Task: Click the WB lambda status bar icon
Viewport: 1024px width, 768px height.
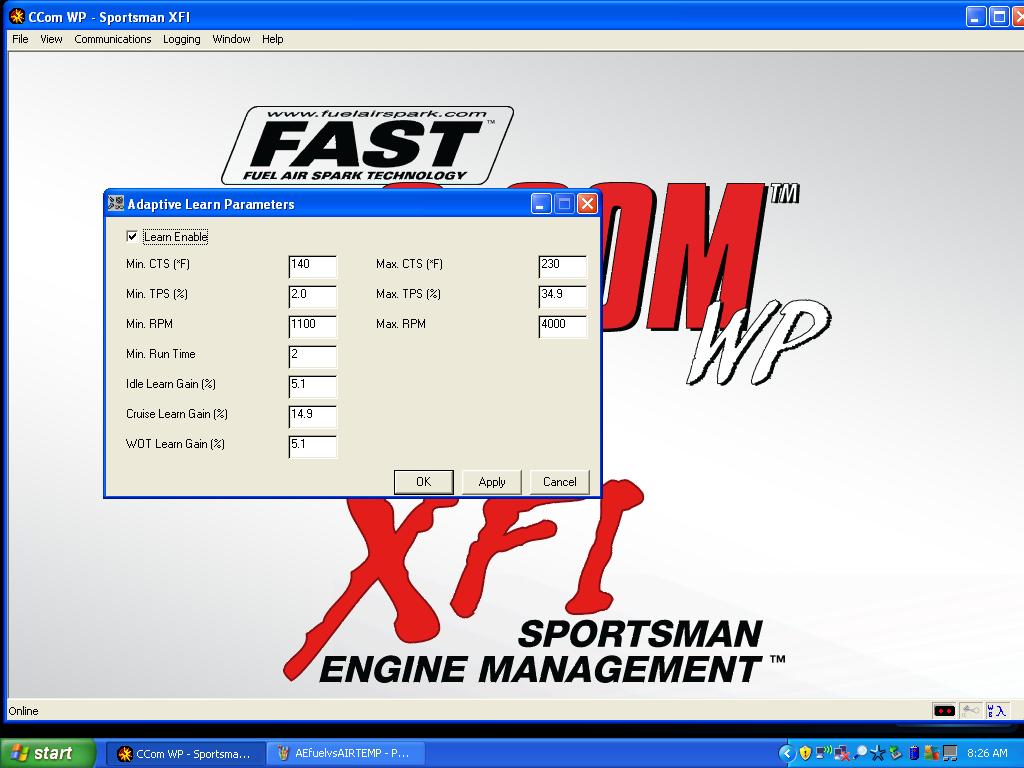Action: pyautogui.click(x=997, y=711)
